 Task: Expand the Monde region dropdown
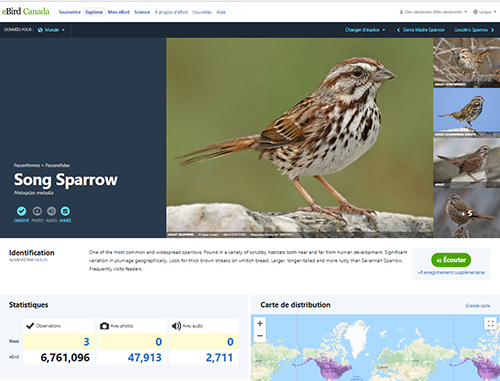pos(51,30)
